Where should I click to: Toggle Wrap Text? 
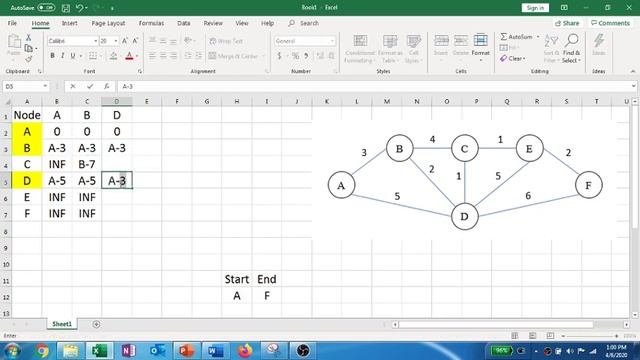226,41
